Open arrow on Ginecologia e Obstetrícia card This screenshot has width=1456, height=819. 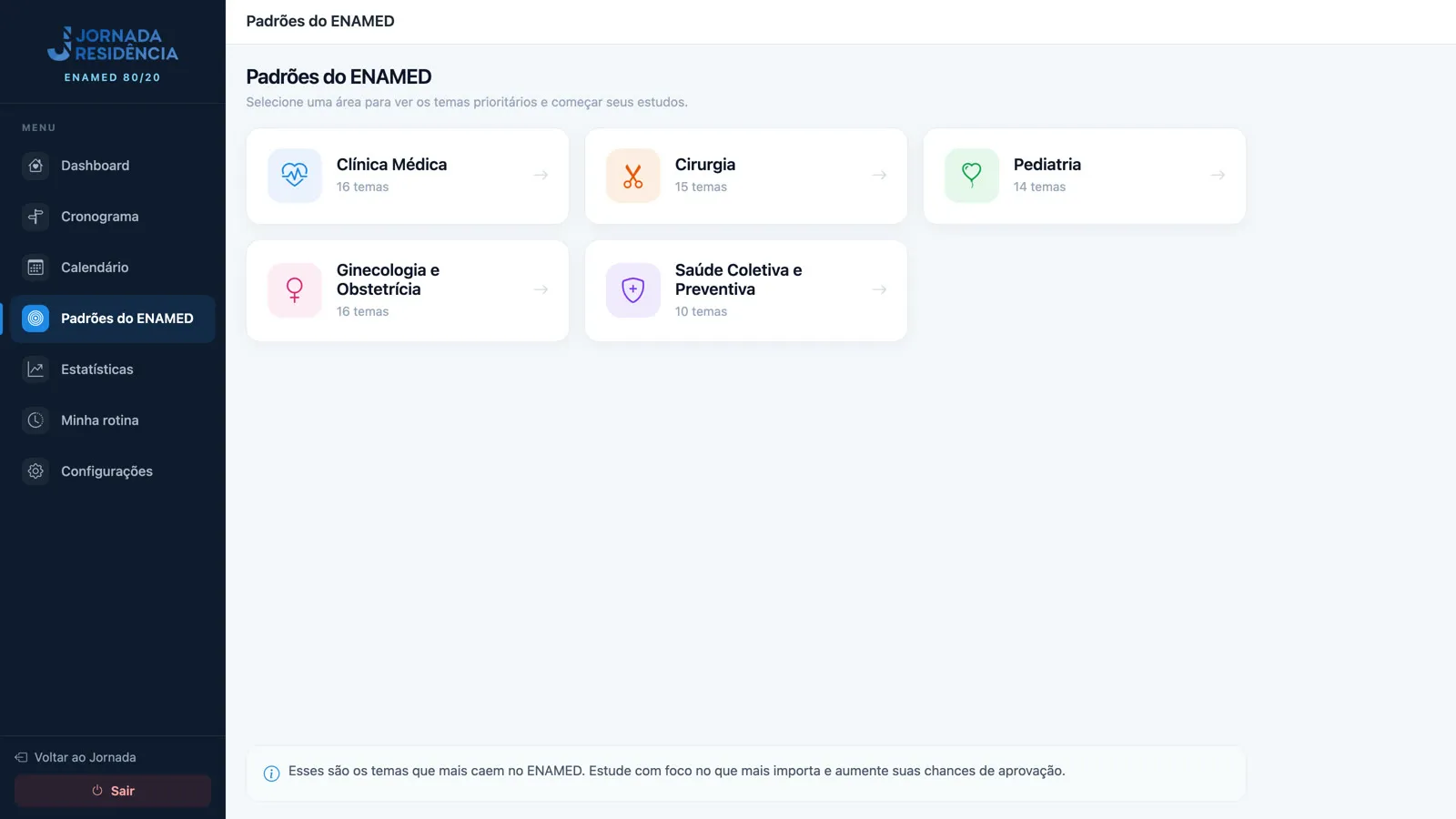coord(541,289)
